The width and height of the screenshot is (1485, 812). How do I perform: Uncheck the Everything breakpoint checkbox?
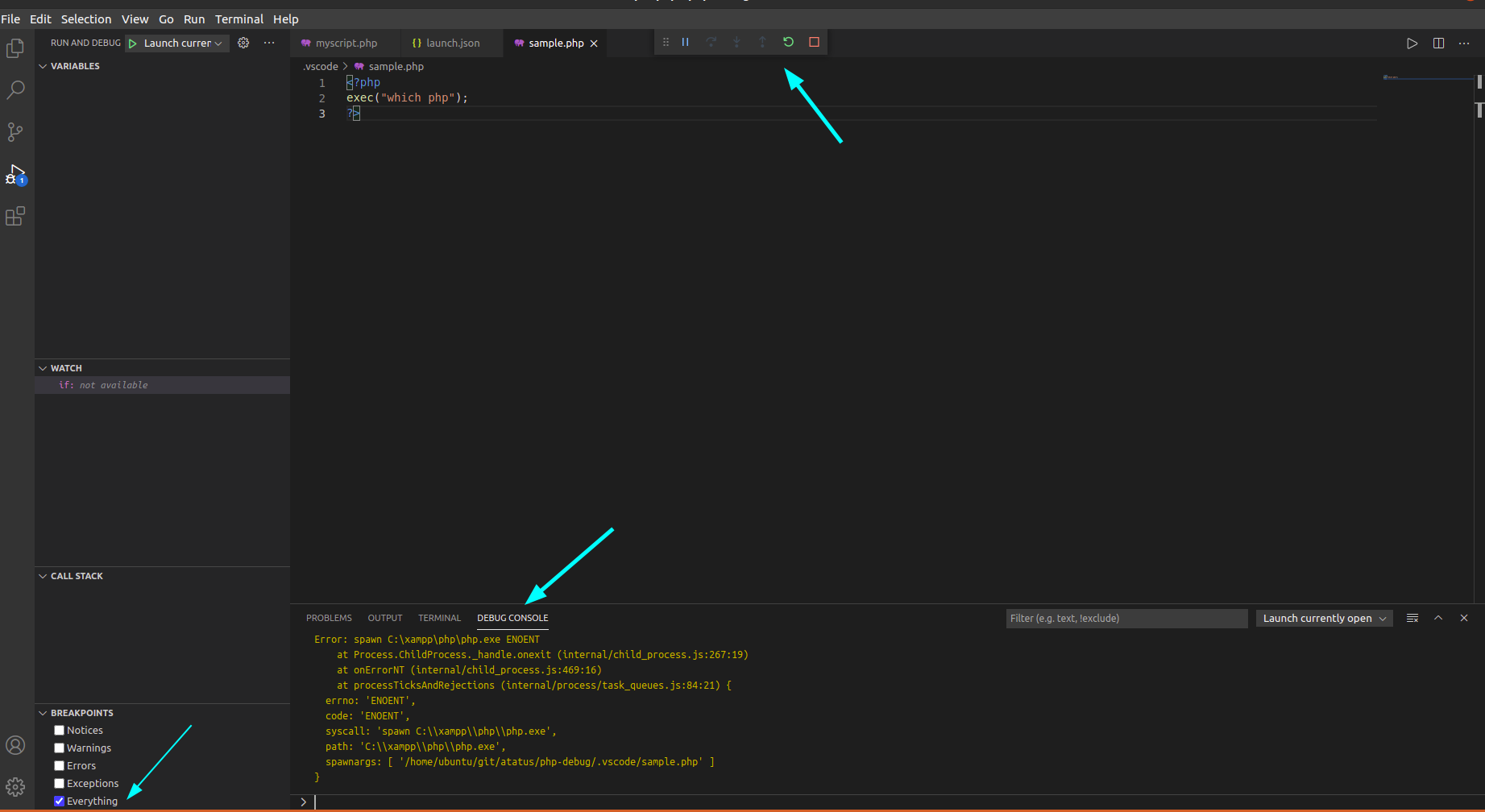pos(59,801)
